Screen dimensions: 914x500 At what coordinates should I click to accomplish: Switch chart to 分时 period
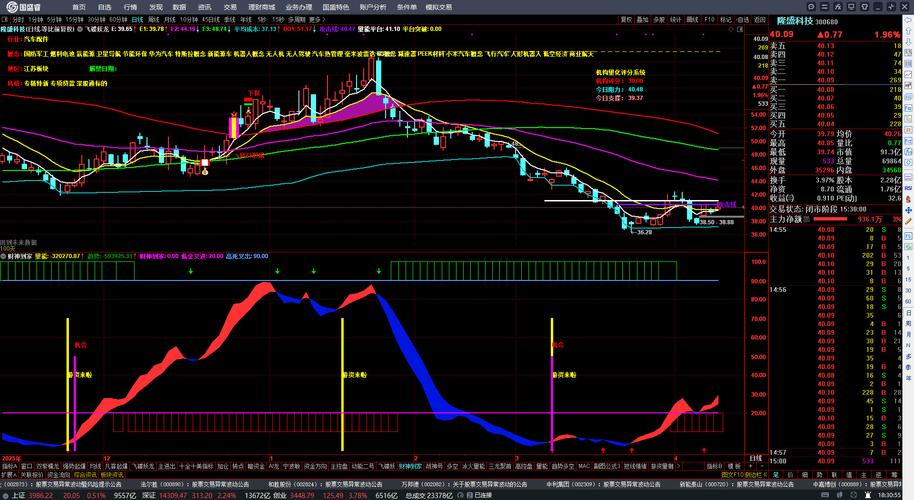[19, 19]
